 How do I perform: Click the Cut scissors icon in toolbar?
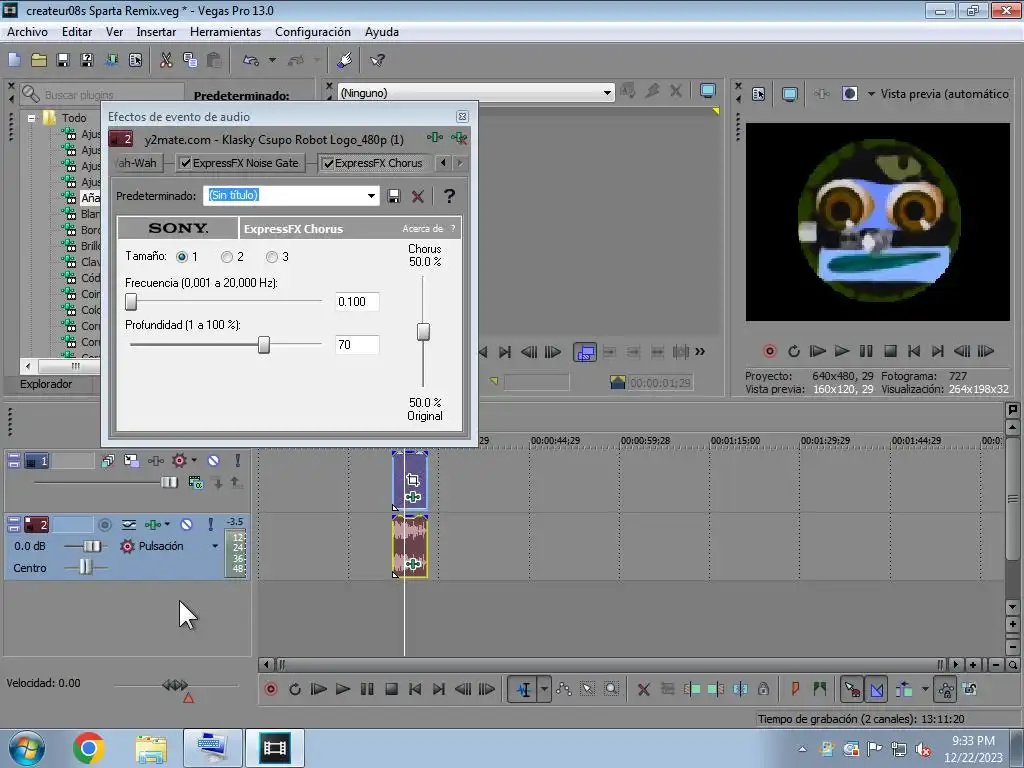[166, 60]
